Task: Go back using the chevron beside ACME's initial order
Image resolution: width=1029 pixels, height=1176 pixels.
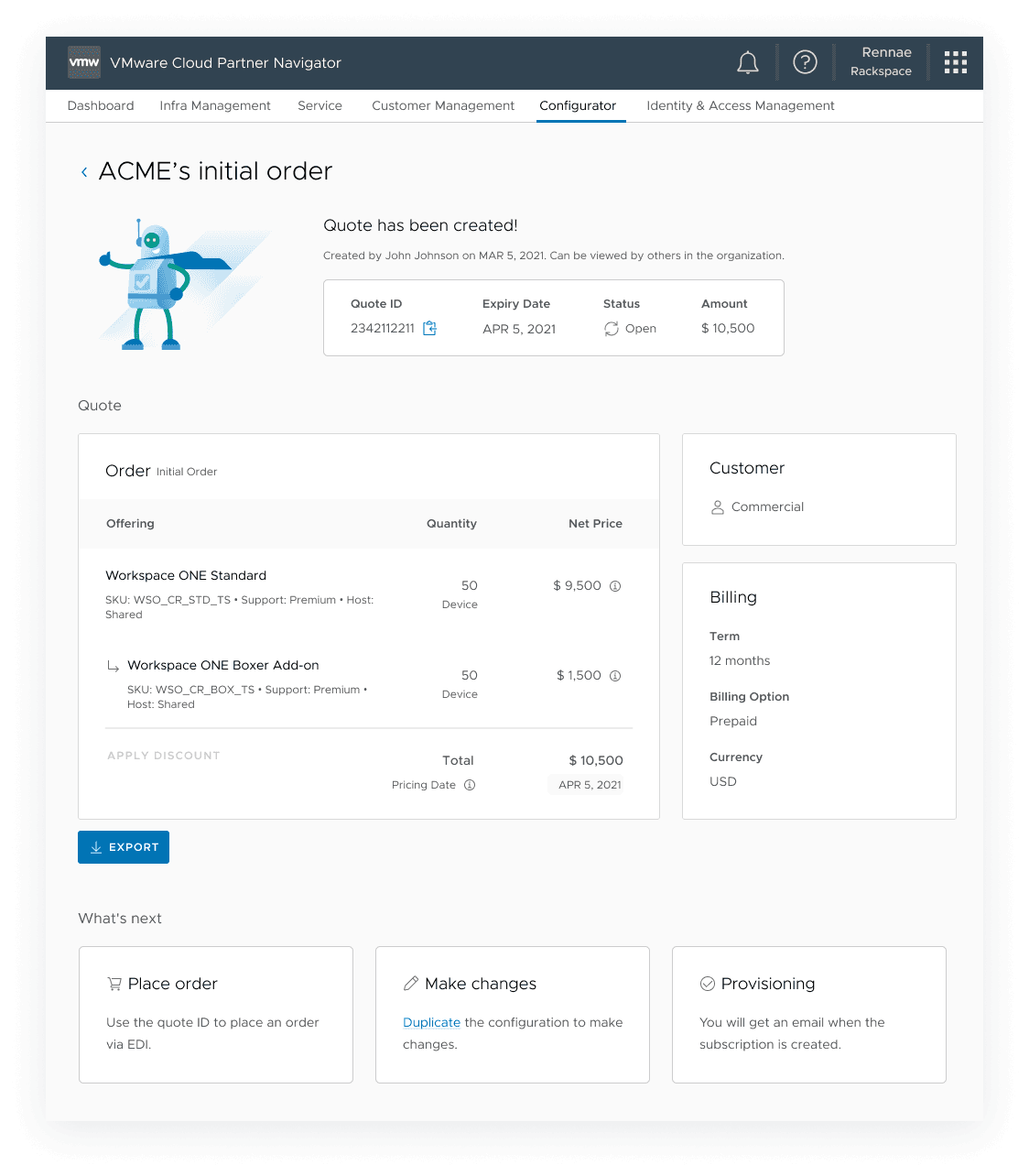Action: (84, 172)
